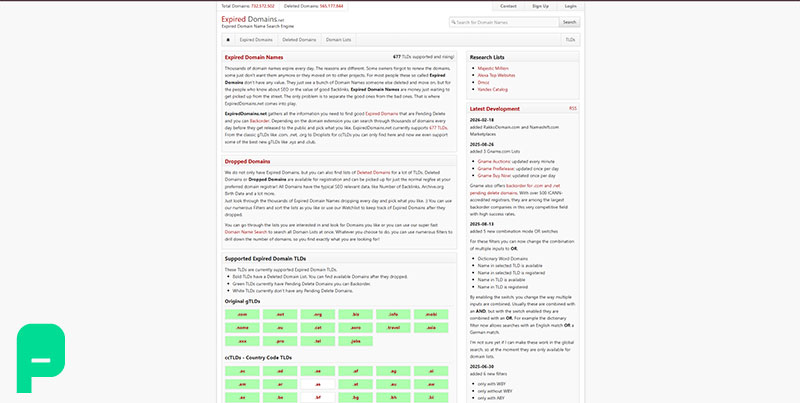Select the .com TLD tile

click(x=242, y=314)
